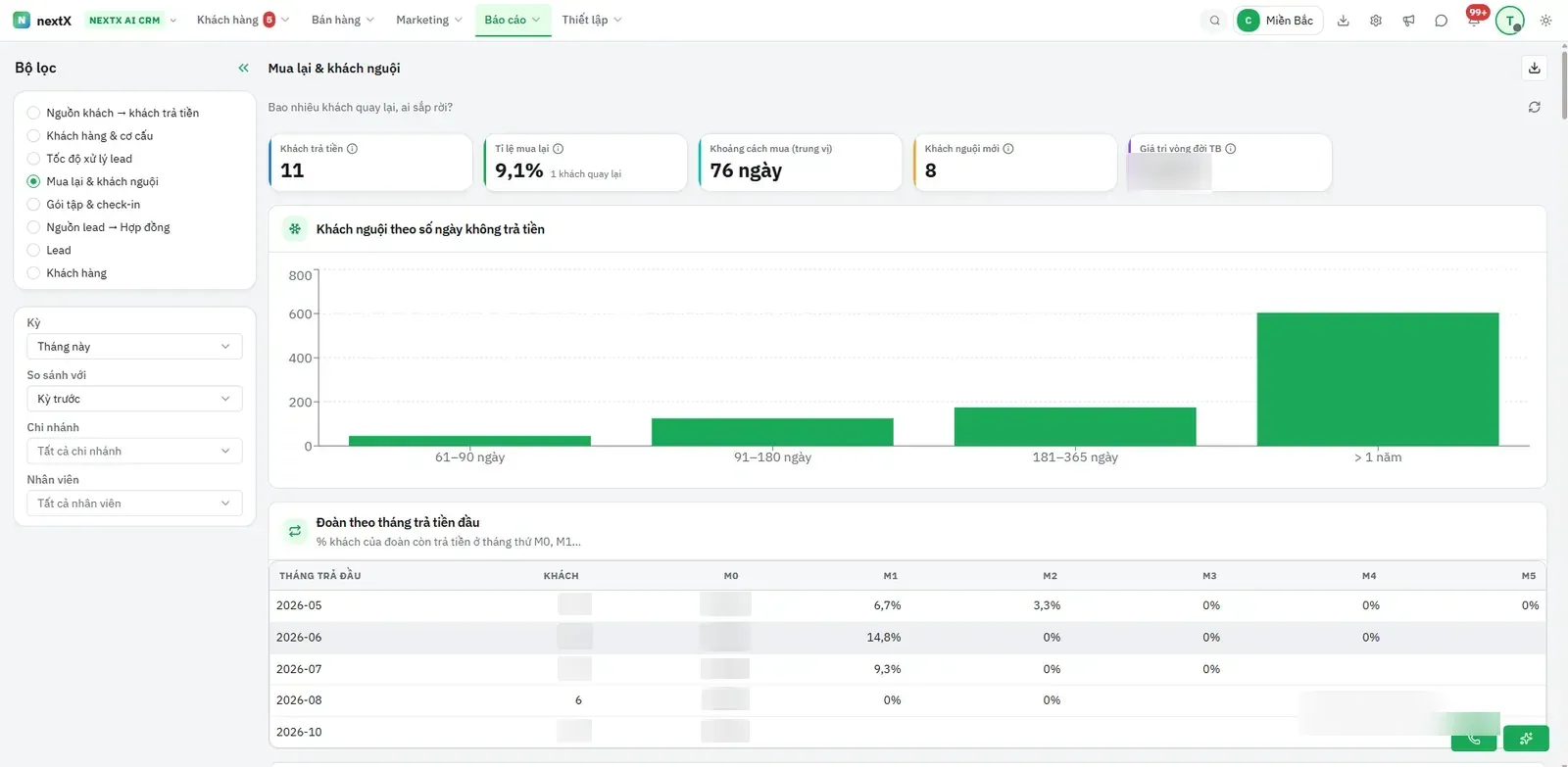The height and width of the screenshot is (767, 1568).
Task: Toggle the light/dark theme sun icon
Action: tap(1545, 21)
